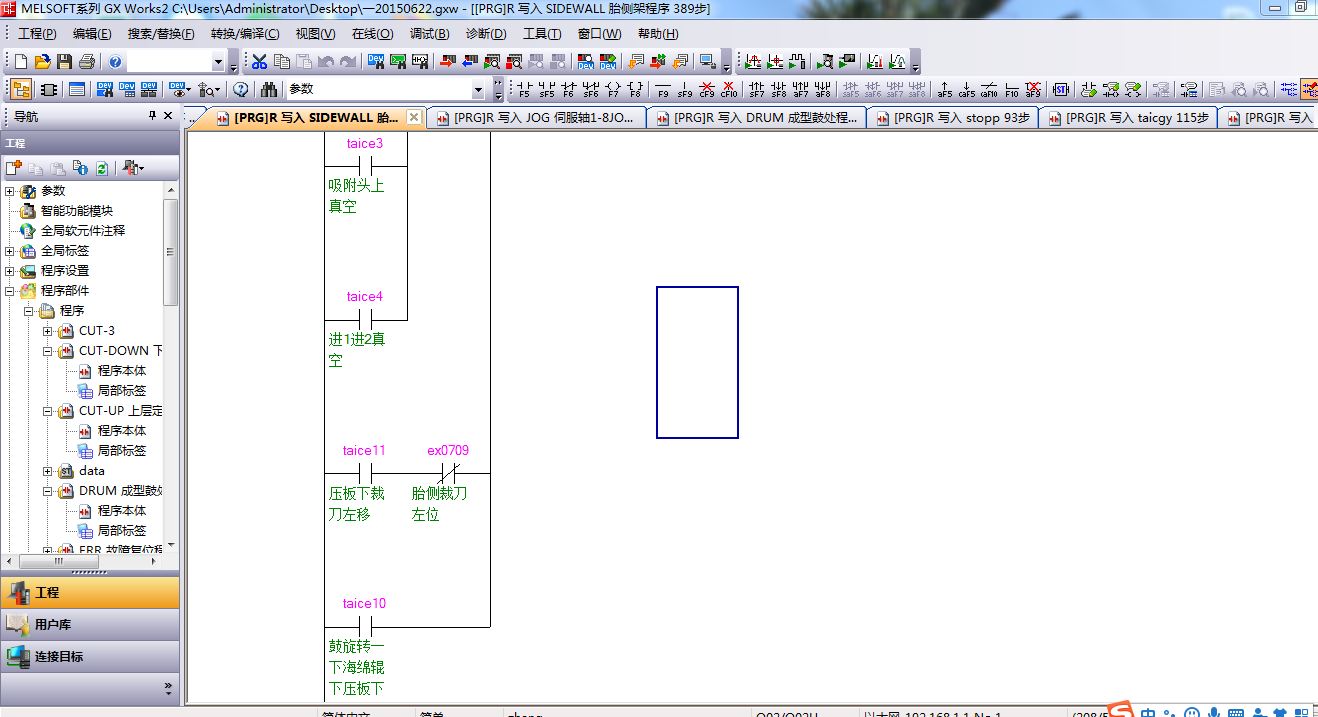Pin the 导航 navigation panel
Viewport: 1318px width, 717px height.
pyautogui.click(x=152, y=116)
